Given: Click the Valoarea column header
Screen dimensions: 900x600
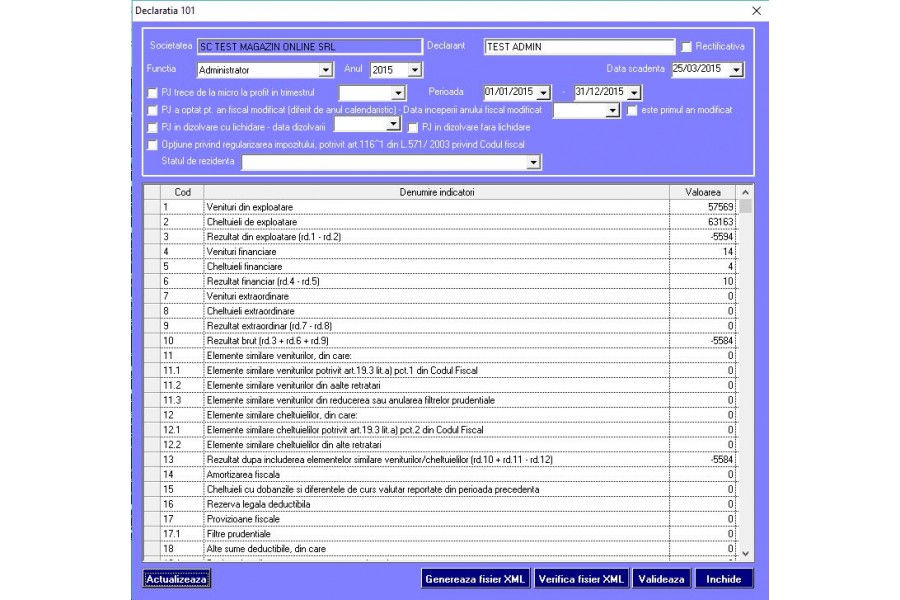Looking at the screenshot, I should click(x=703, y=192).
